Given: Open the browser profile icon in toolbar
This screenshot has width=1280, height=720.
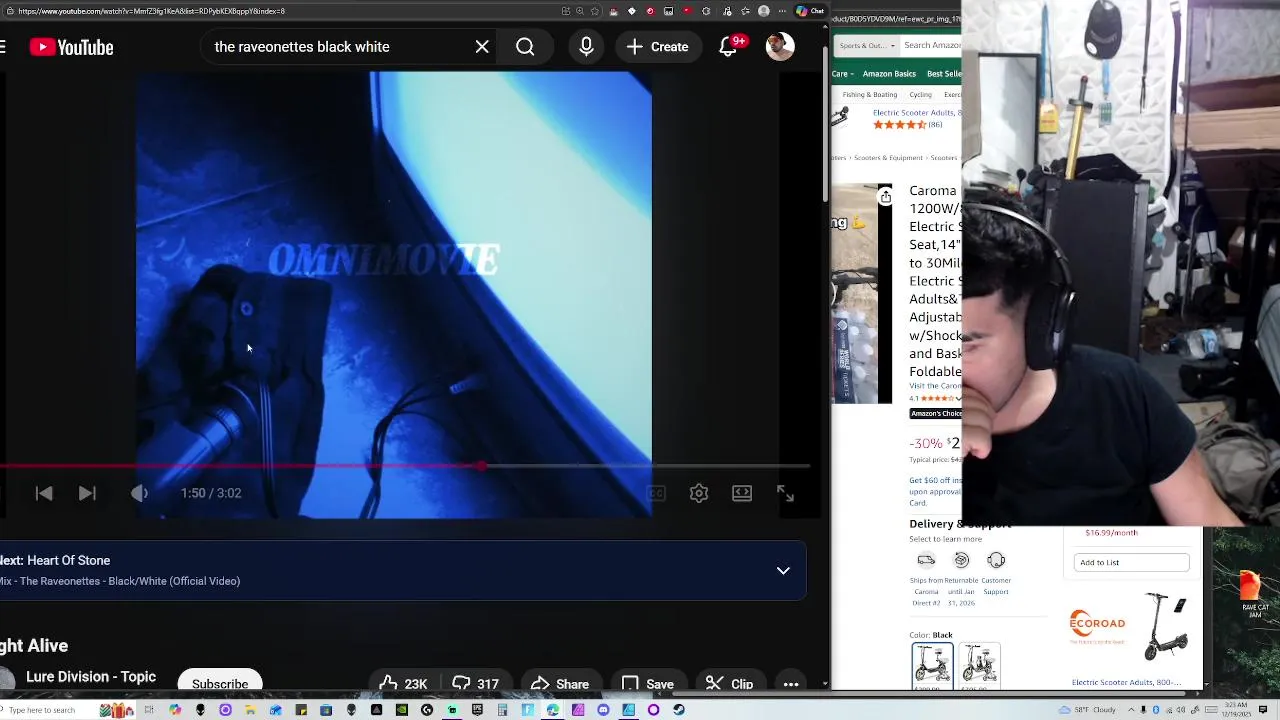Looking at the screenshot, I should click(x=764, y=11).
